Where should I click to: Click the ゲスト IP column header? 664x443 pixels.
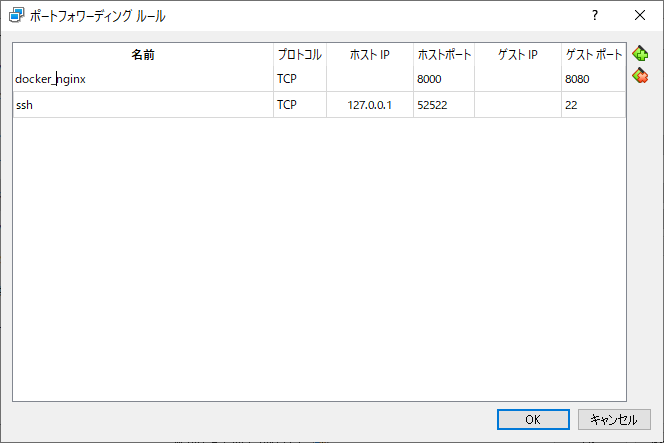(518, 55)
